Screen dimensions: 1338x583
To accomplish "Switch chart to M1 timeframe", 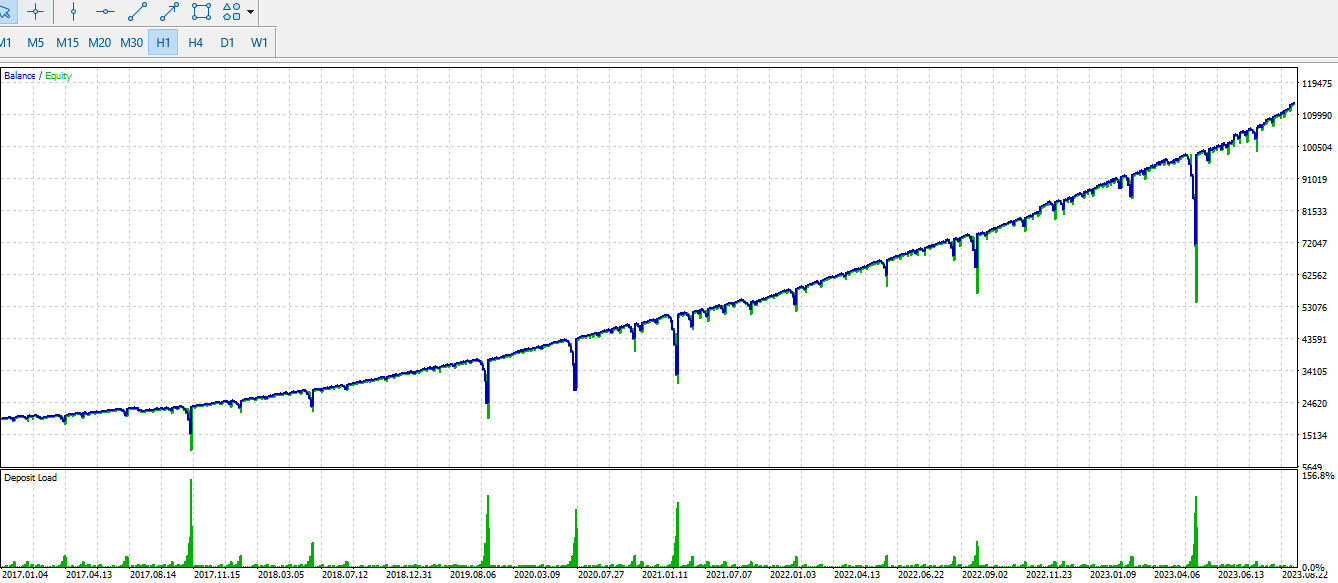I will (x=5, y=42).
